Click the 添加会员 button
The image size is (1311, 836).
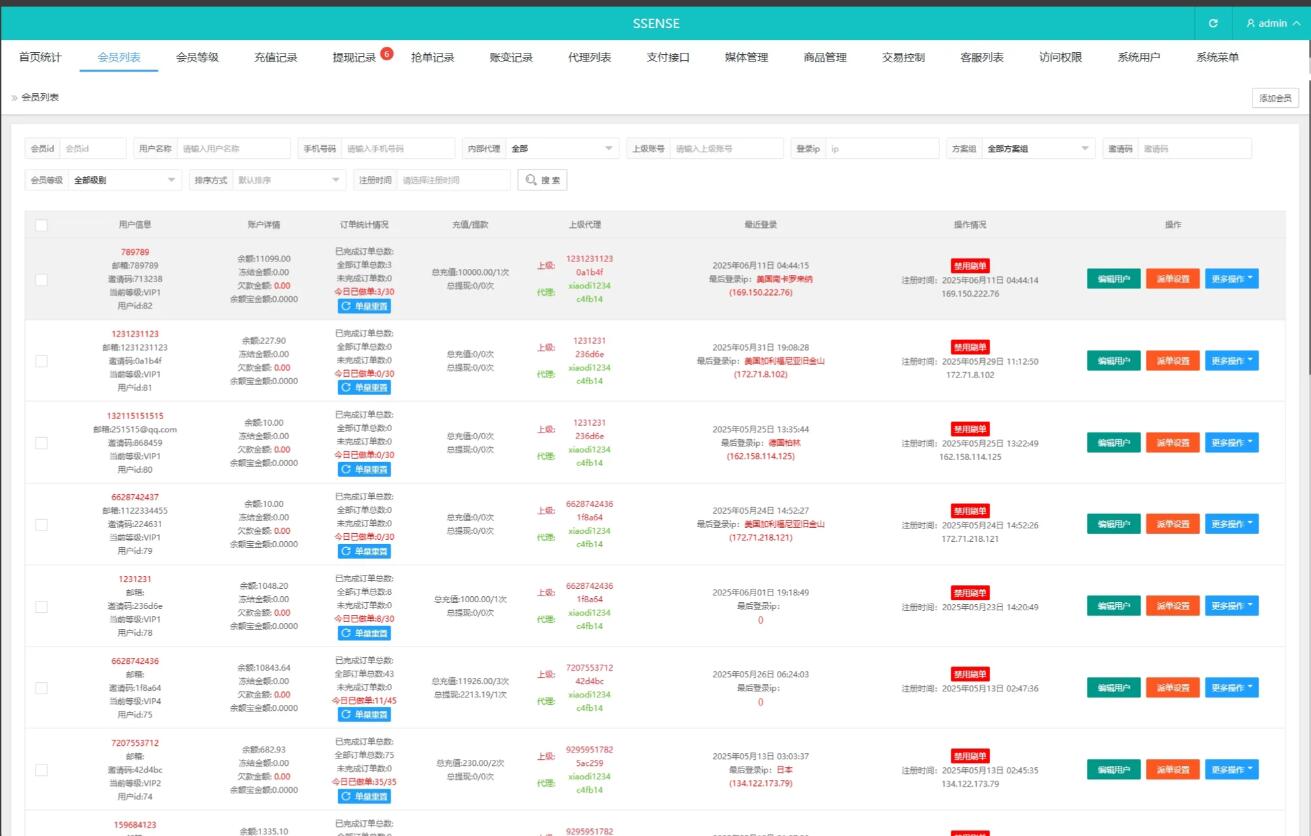[1275, 98]
